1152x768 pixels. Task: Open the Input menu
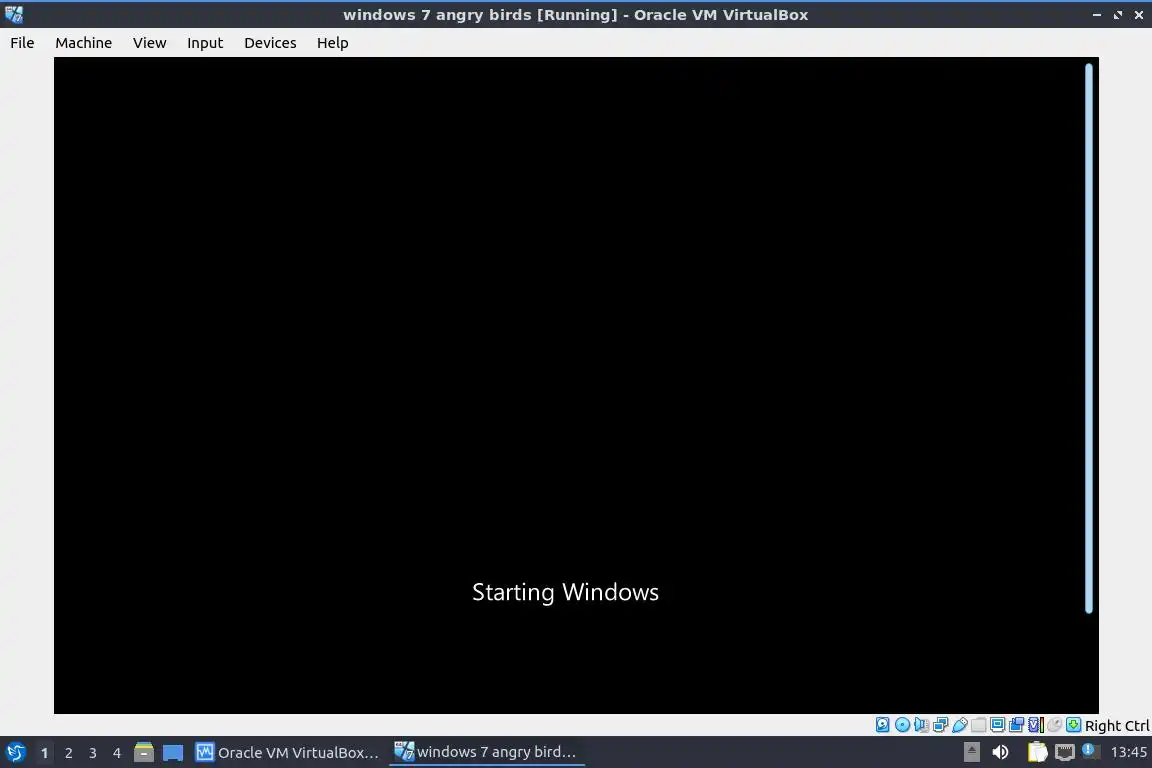point(205,43)
